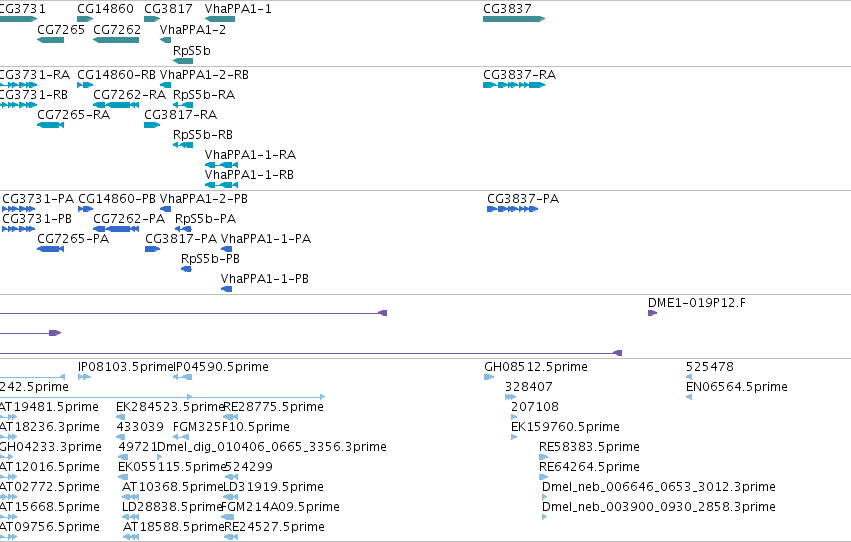Click the 524299 EST label
851x542 pixels.
249,467
